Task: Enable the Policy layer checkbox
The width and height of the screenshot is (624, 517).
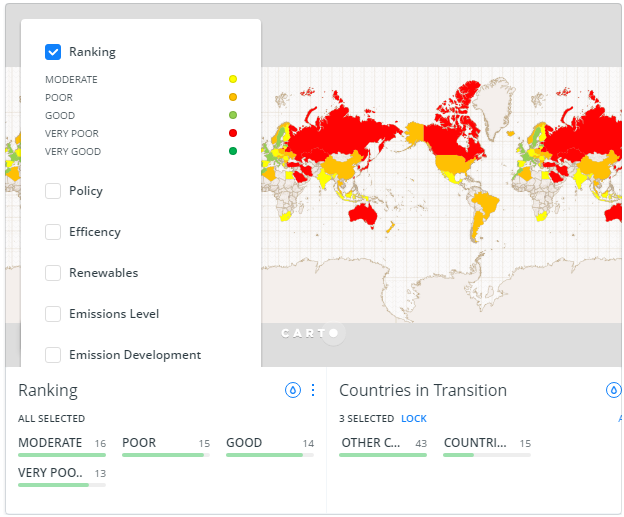Action: 53,191
